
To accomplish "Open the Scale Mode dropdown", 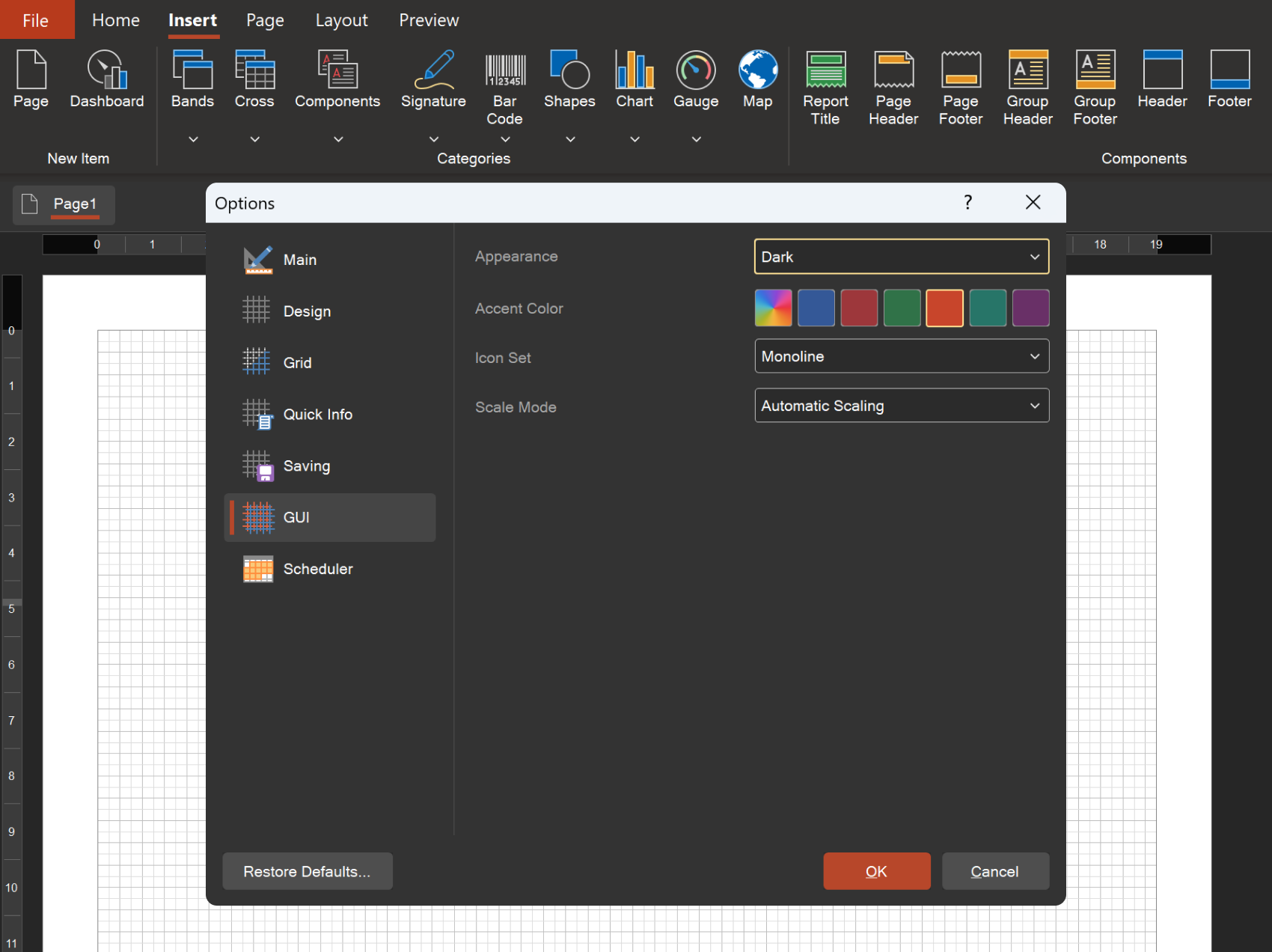I will 901,406.
